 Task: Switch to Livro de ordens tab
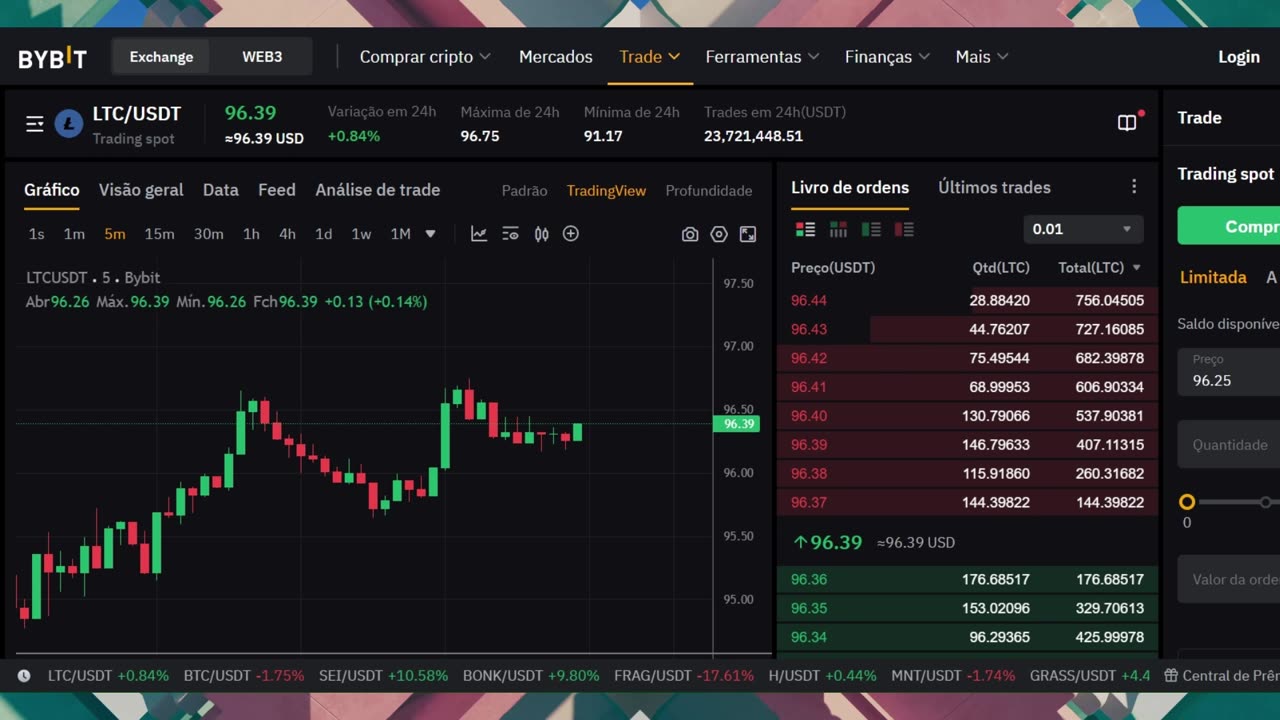point(850,187)
